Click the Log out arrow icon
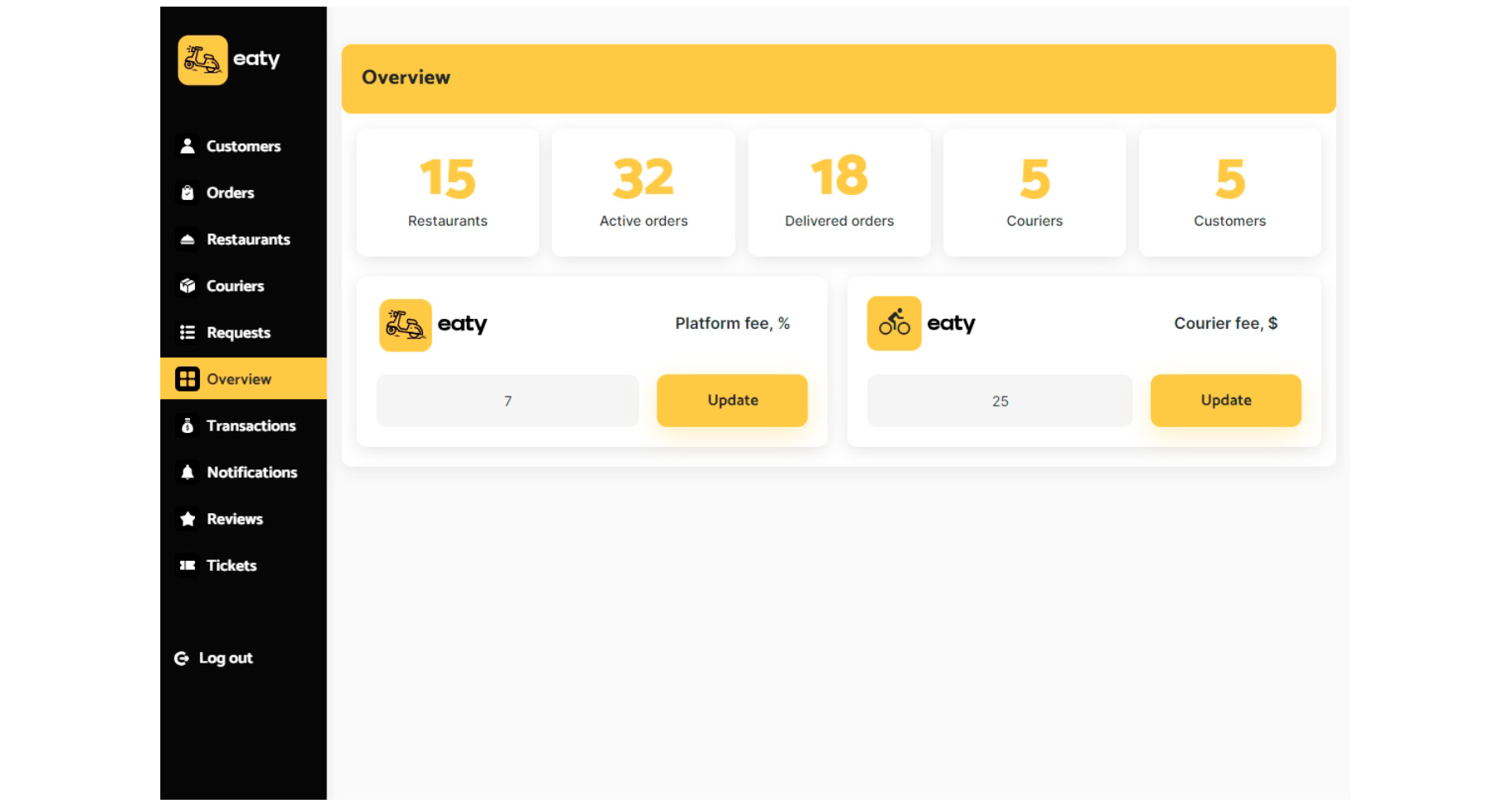The width and height of the screenshot is (1512, 808). (181, 658)
